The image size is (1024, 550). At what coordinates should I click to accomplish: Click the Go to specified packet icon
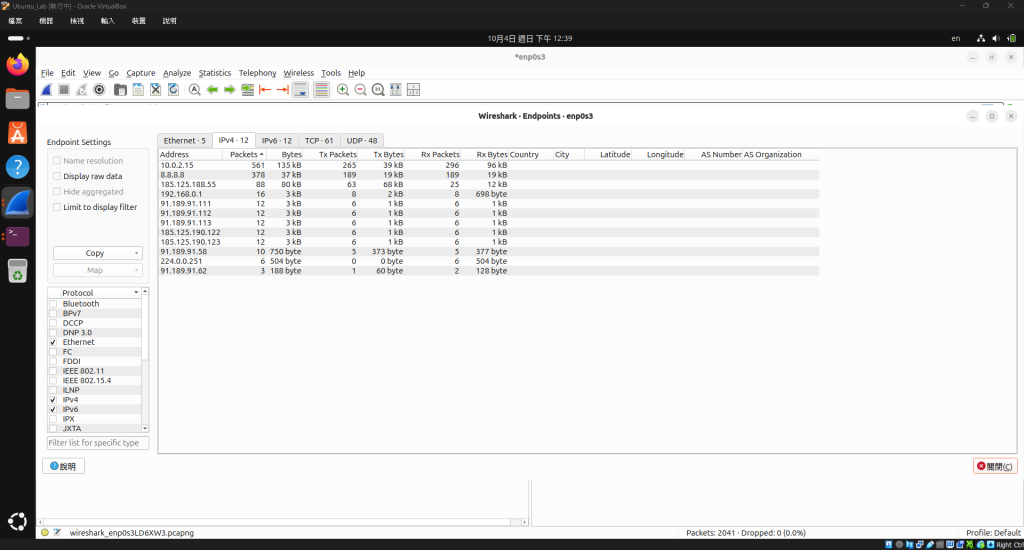(248, 89)
